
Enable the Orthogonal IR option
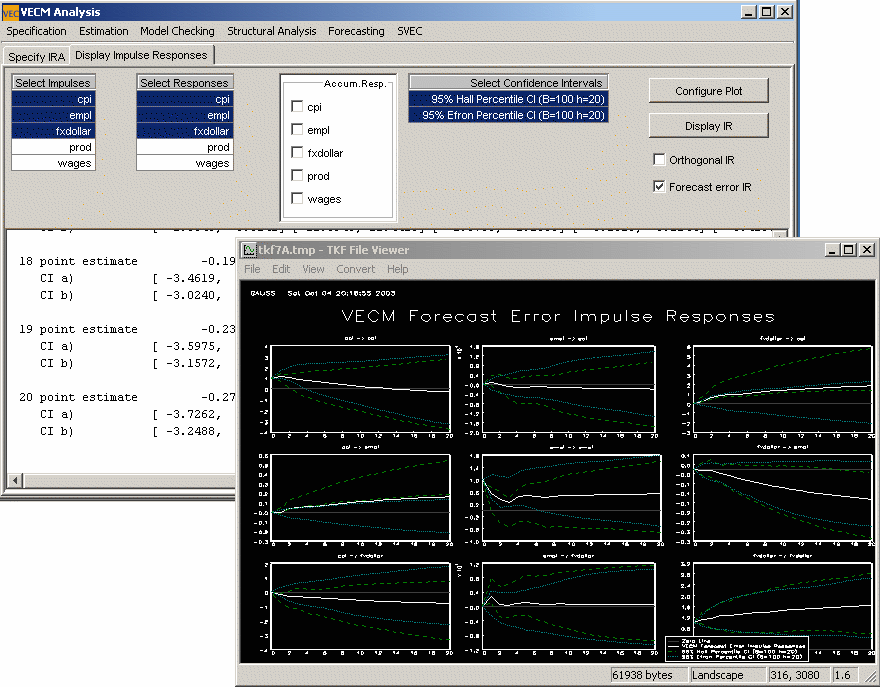658,159
